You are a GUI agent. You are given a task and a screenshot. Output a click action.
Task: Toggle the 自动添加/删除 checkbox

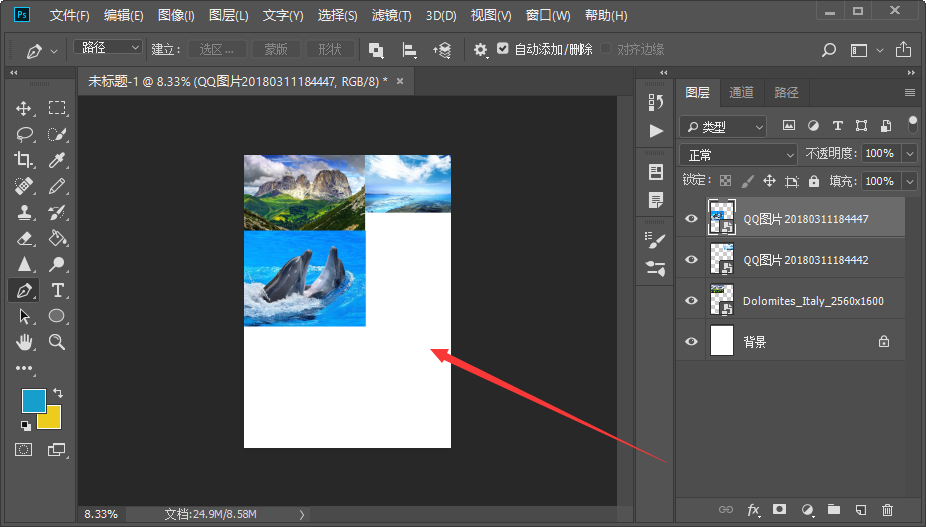click(503, 48)
